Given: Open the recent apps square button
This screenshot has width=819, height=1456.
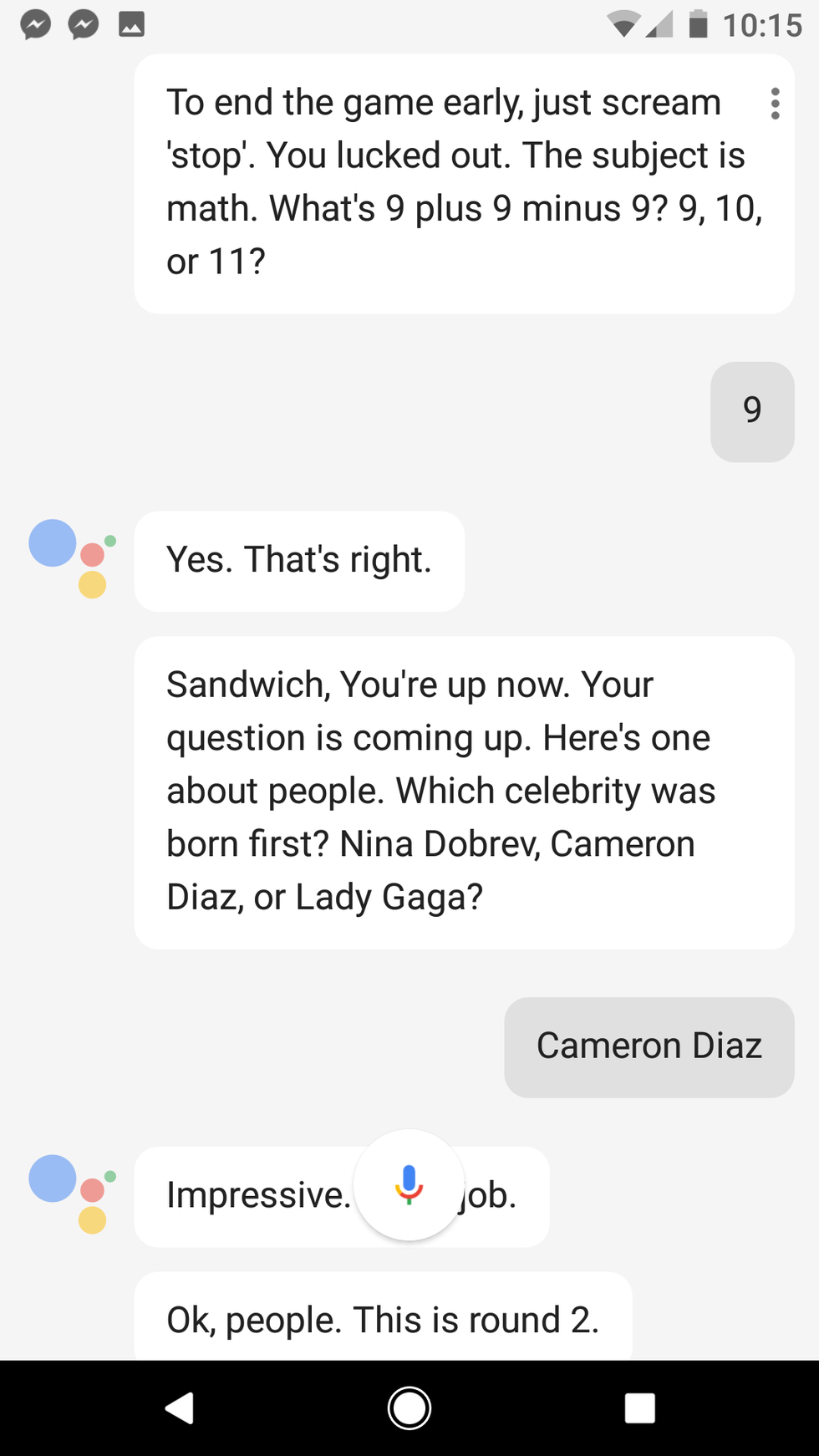Looking at the screenshot, I should (639, 1408).
